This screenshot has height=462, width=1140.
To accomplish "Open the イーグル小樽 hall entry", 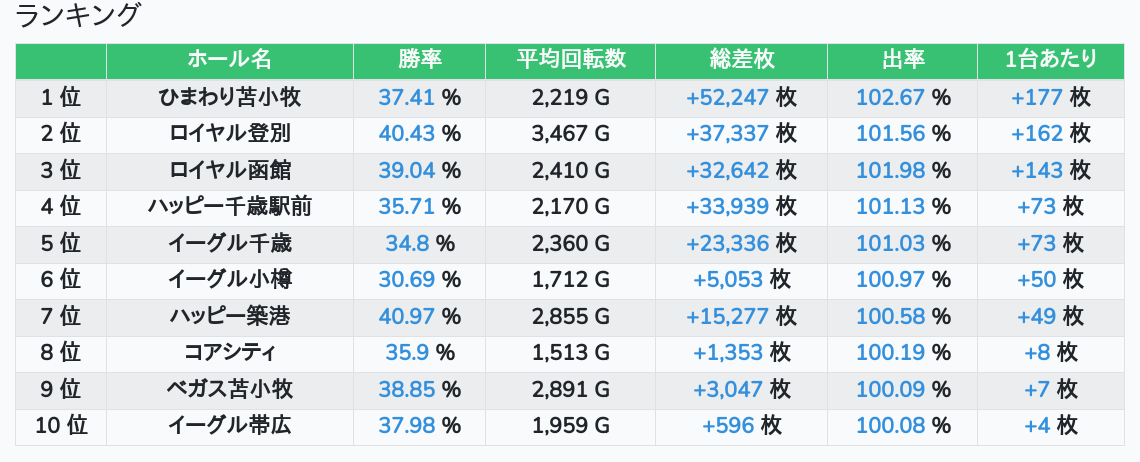I will click(x=229, y=280).
